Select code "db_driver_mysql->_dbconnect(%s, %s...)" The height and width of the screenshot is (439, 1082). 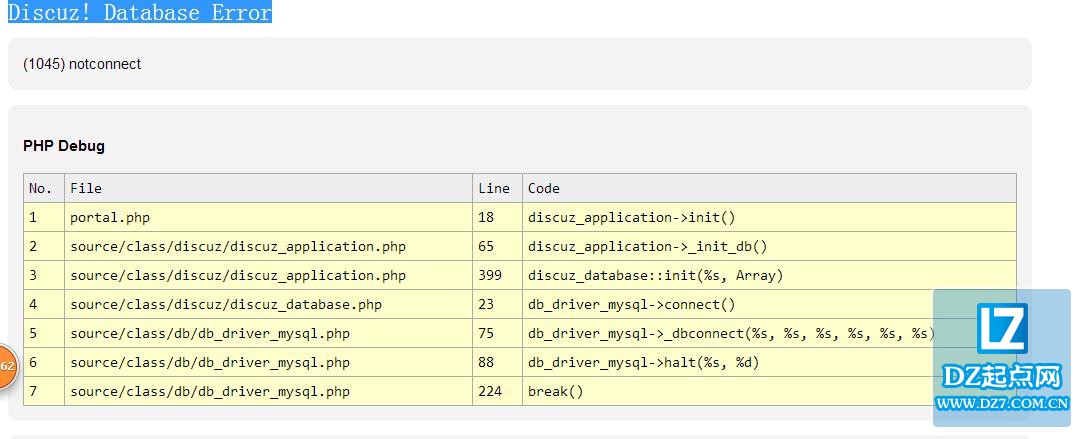[x=731, y=333]
